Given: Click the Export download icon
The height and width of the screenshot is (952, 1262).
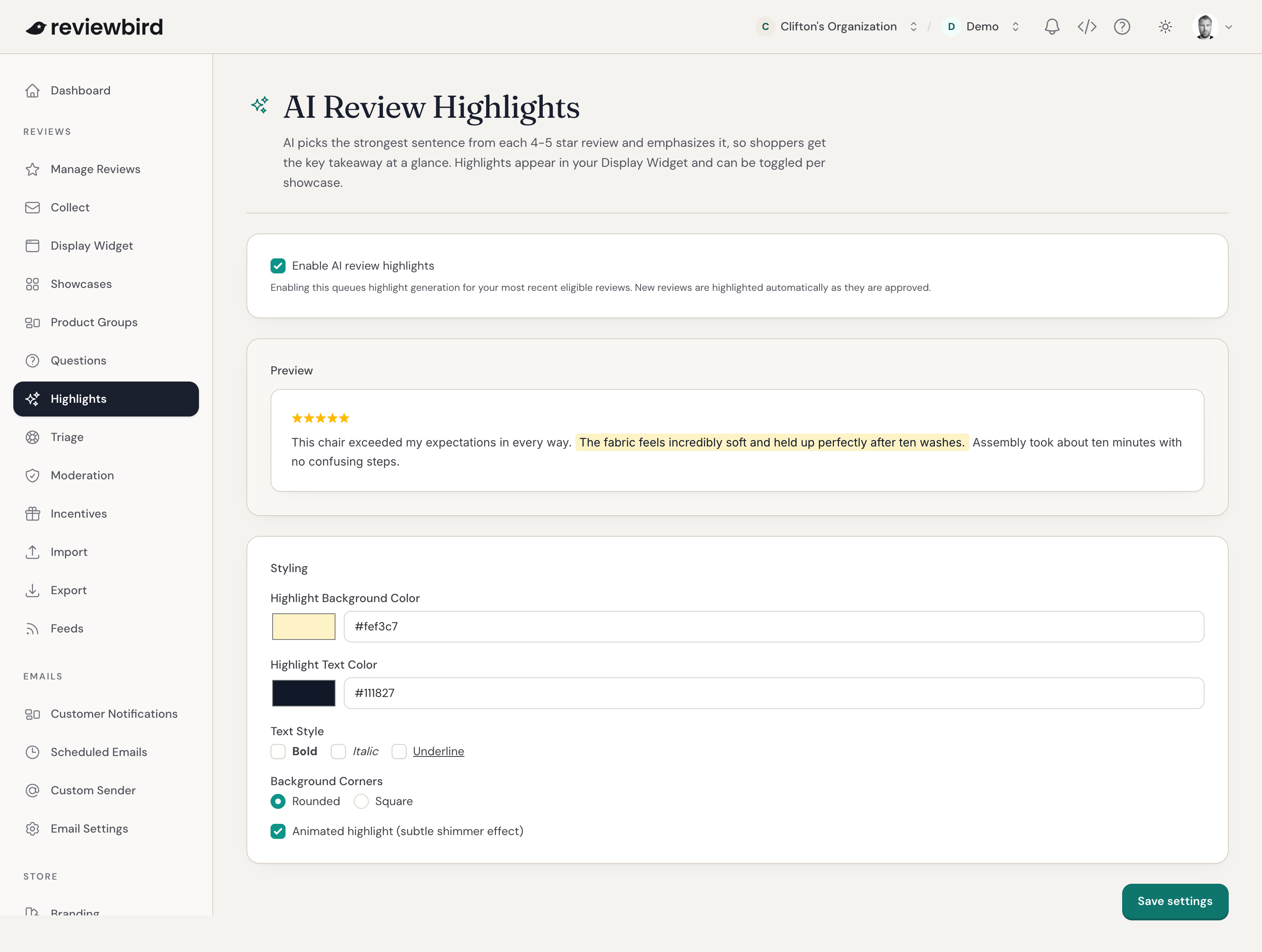Looking at the screenshot, I should pyautogui.click(x=32, y=590).
